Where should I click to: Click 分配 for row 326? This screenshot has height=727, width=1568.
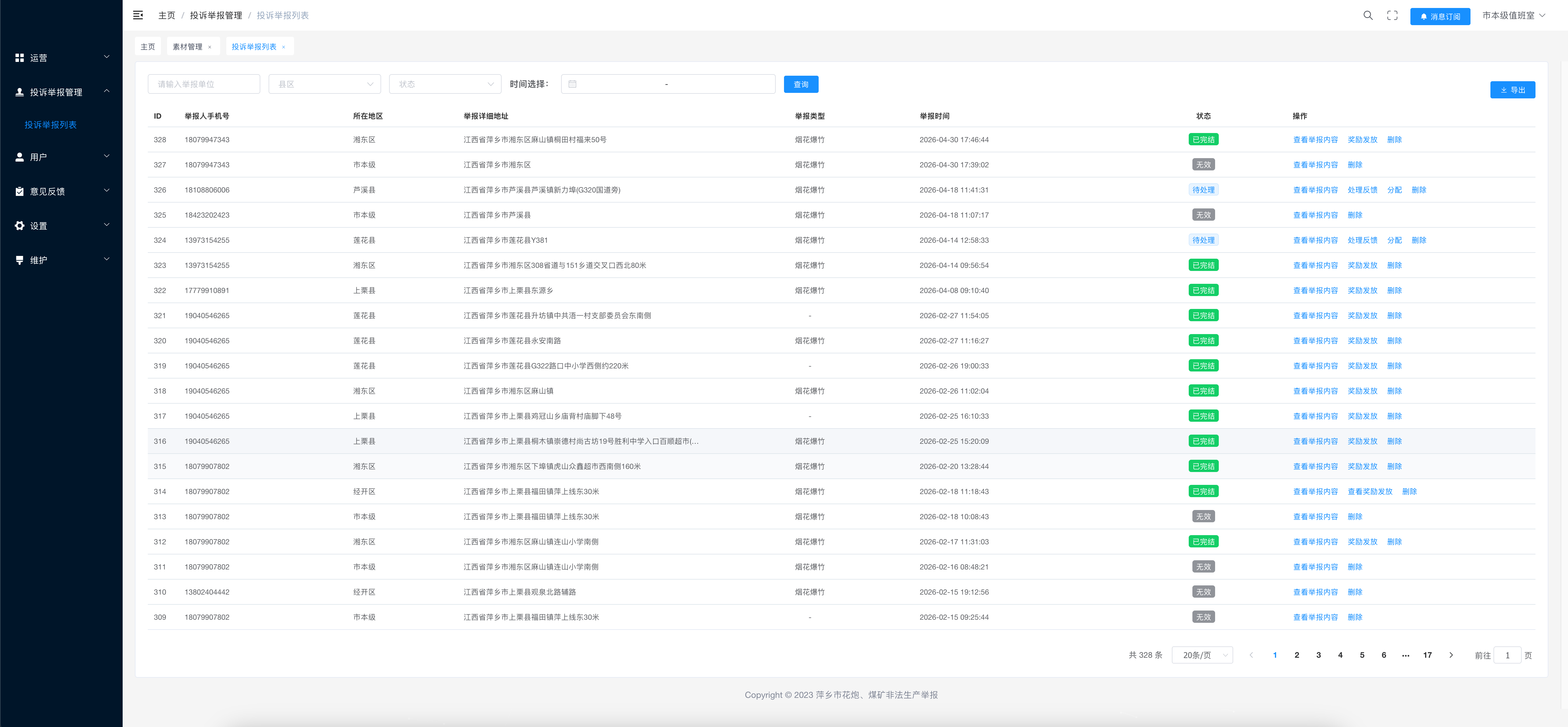(x=1394, y=190)
